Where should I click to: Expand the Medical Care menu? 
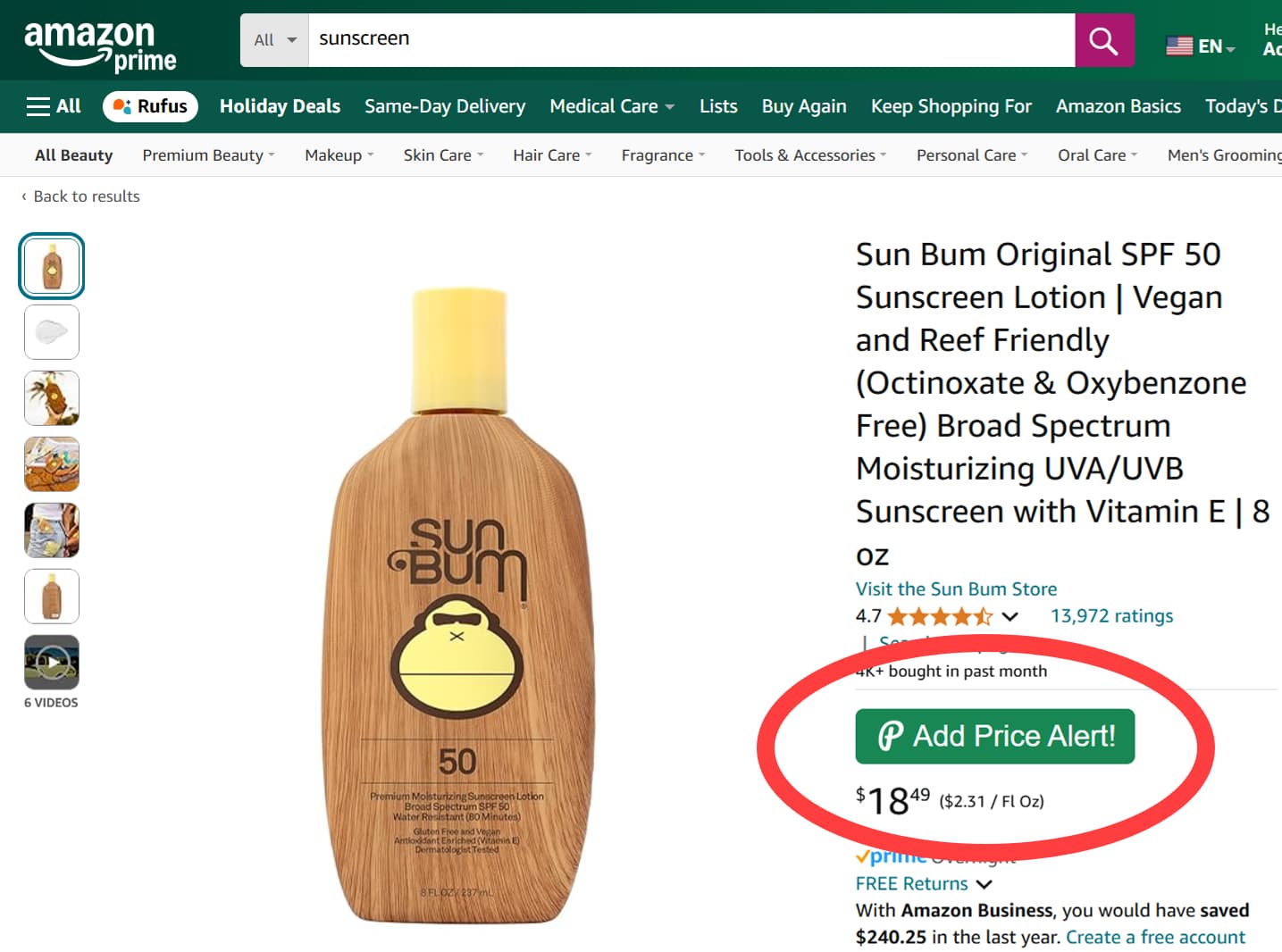612,106
